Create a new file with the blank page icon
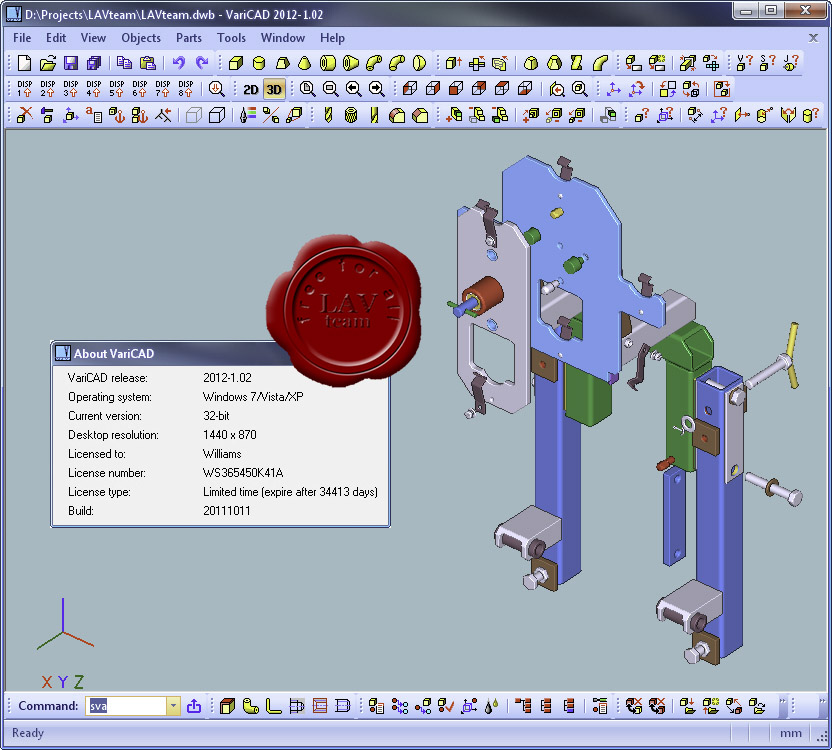Screen dimensions: 832x750 24,63
